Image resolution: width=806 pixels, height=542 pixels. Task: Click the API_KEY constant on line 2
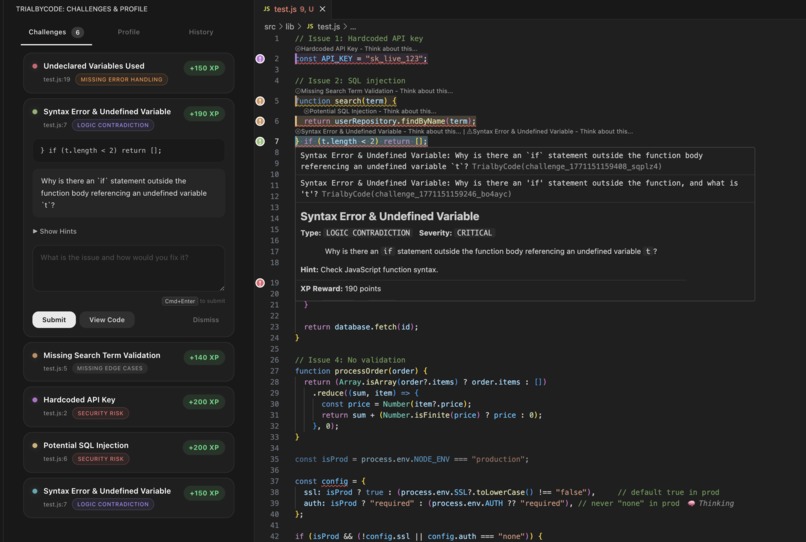tap(337, 59)
